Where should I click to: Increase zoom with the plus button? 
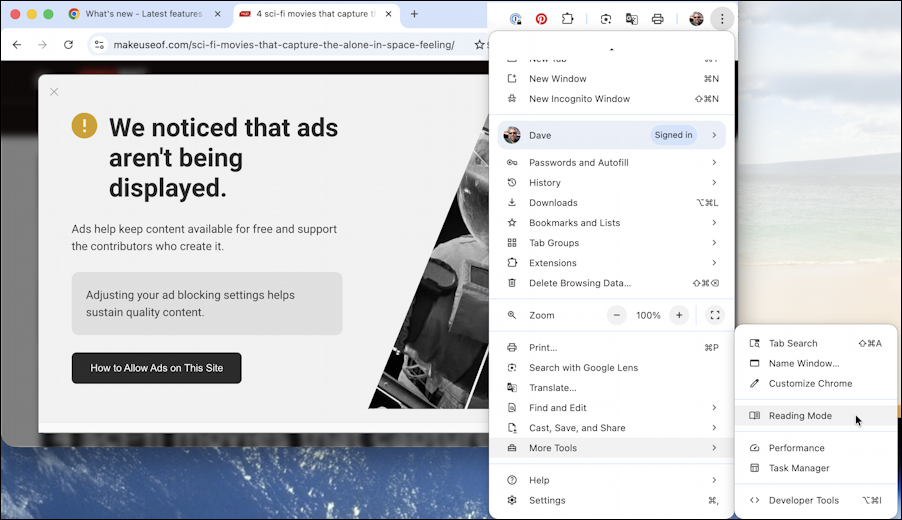679,315
